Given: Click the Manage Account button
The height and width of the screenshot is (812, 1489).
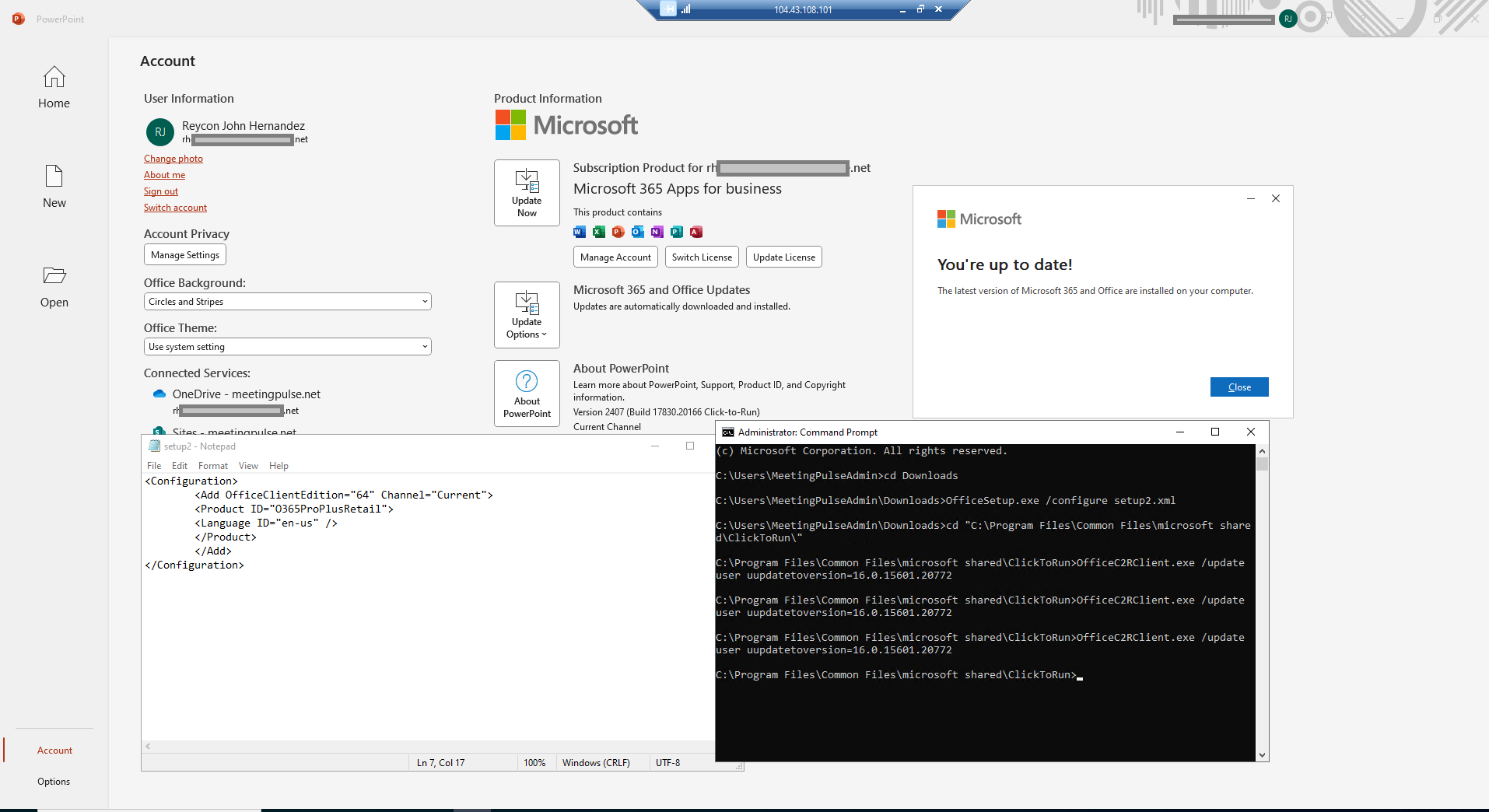Looking at the screenshot, I should pyautogui.click(x=615, y=257).
